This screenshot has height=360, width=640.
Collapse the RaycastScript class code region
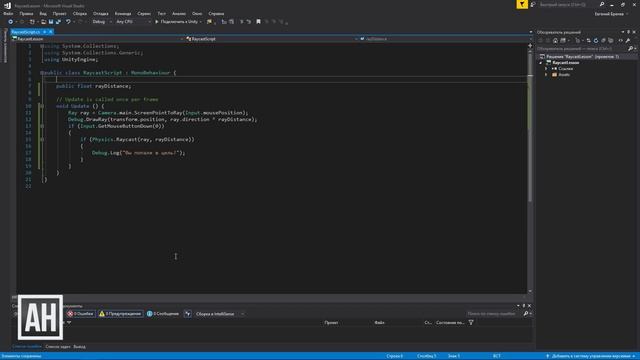[42, 73]
